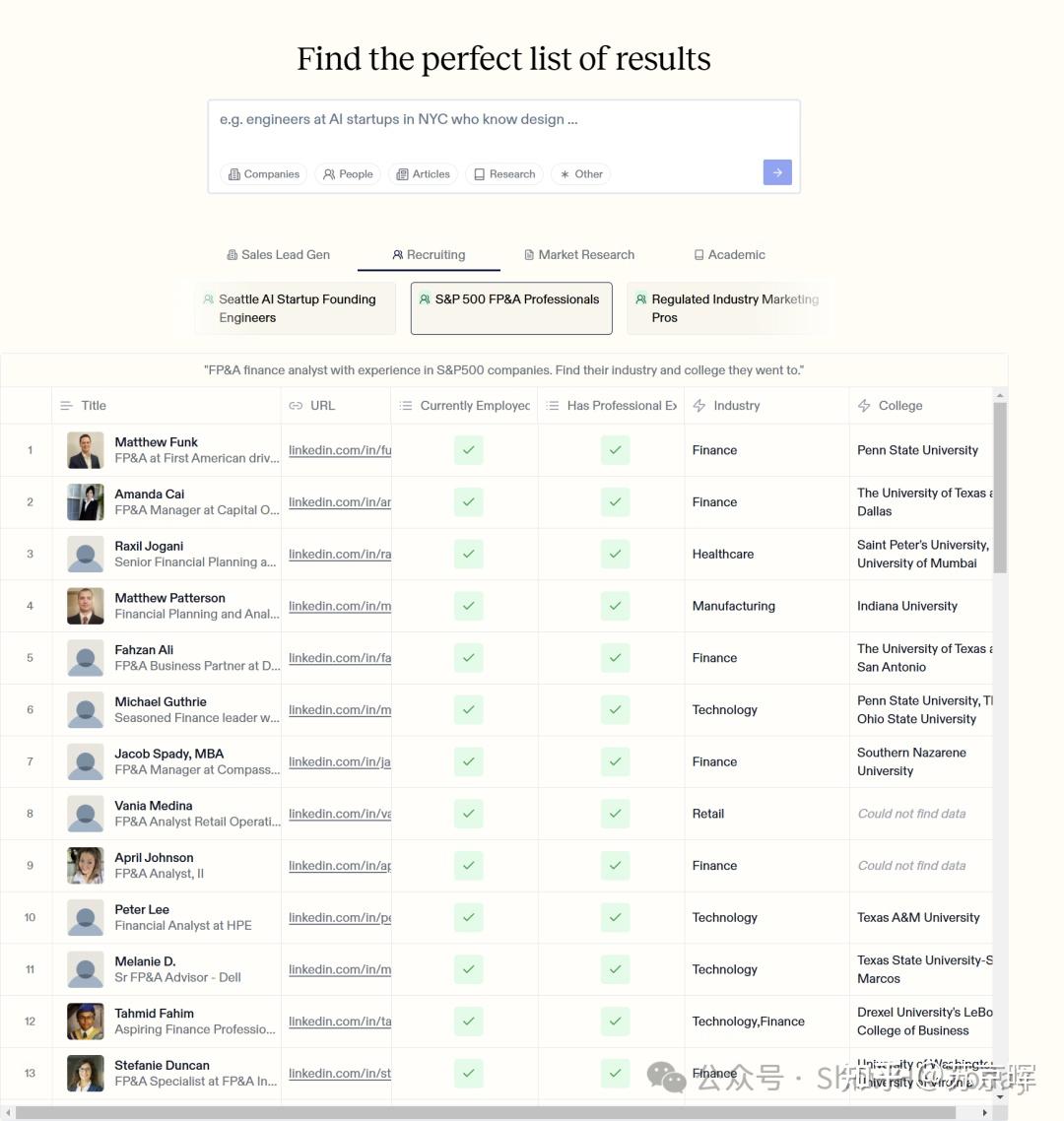This screenshot has height=1121, width=1064.
Task: Choose Seattle AI Startup Founding Engineers example
Action: click(x=296, y=308)
